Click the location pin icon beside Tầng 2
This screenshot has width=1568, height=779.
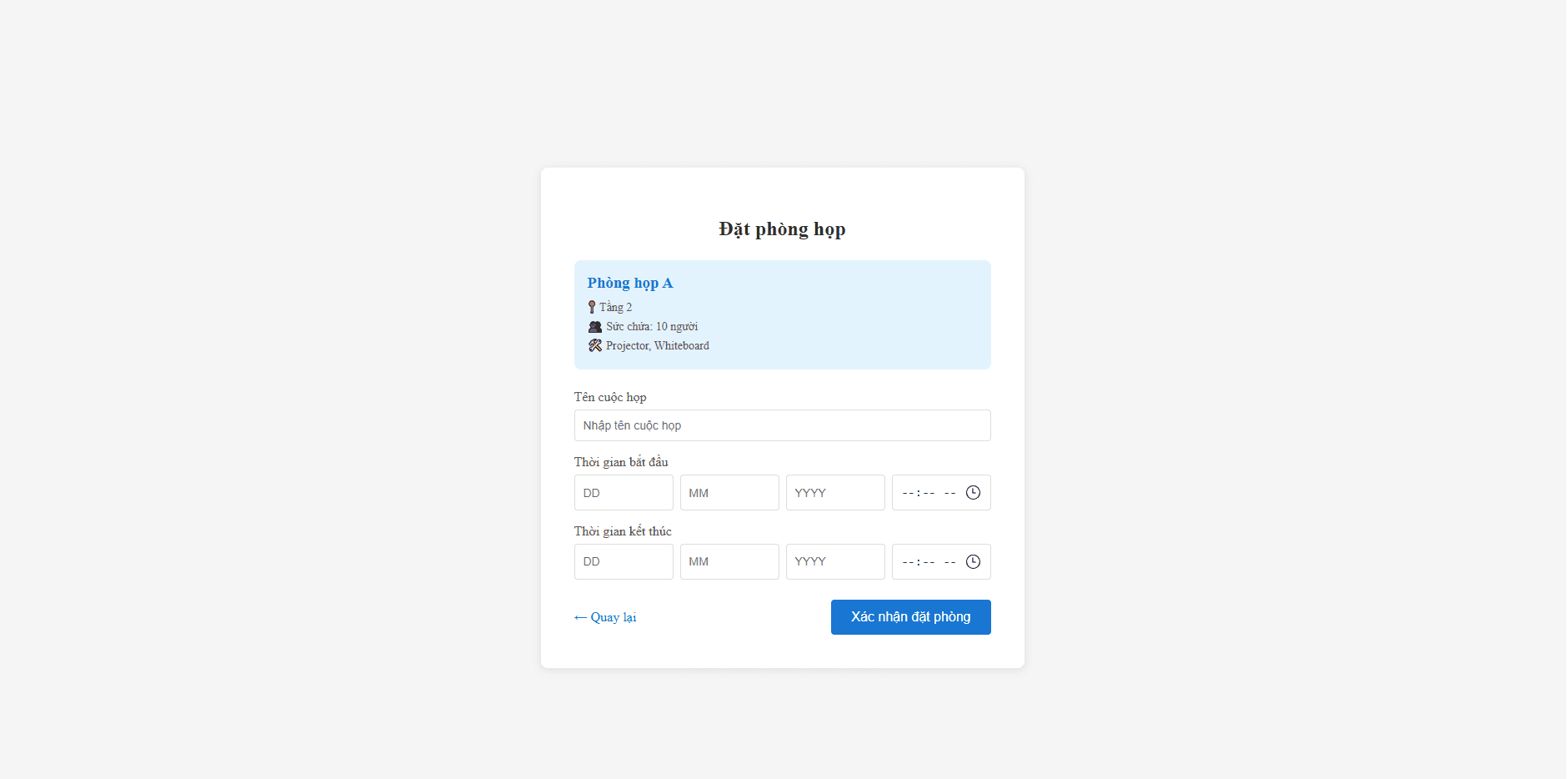coord(592,307)
